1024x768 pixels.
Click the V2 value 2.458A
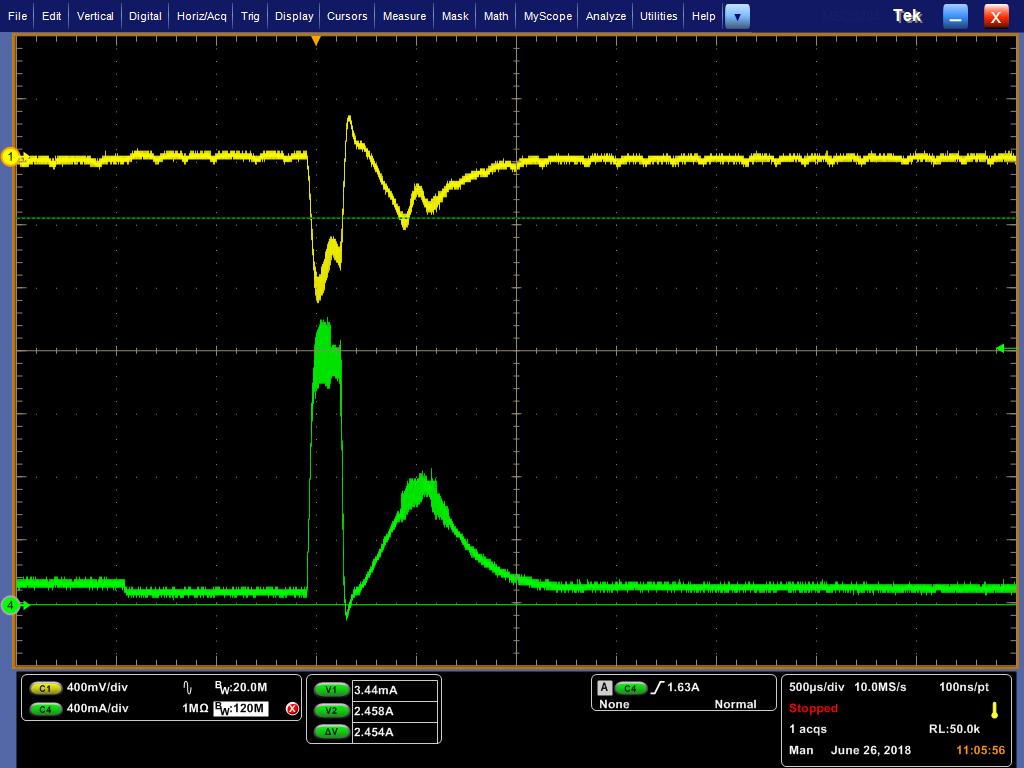tap(374, 711)
